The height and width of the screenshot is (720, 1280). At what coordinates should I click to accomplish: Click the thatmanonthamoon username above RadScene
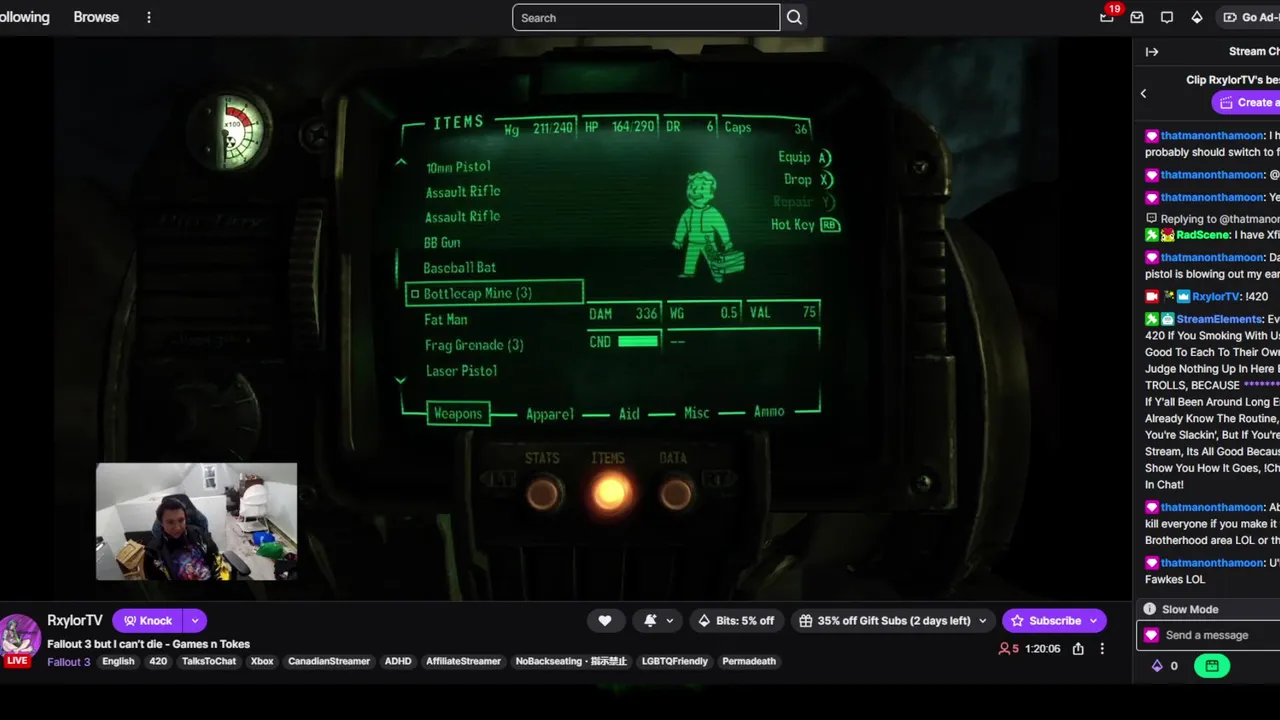coord(1212,197)
